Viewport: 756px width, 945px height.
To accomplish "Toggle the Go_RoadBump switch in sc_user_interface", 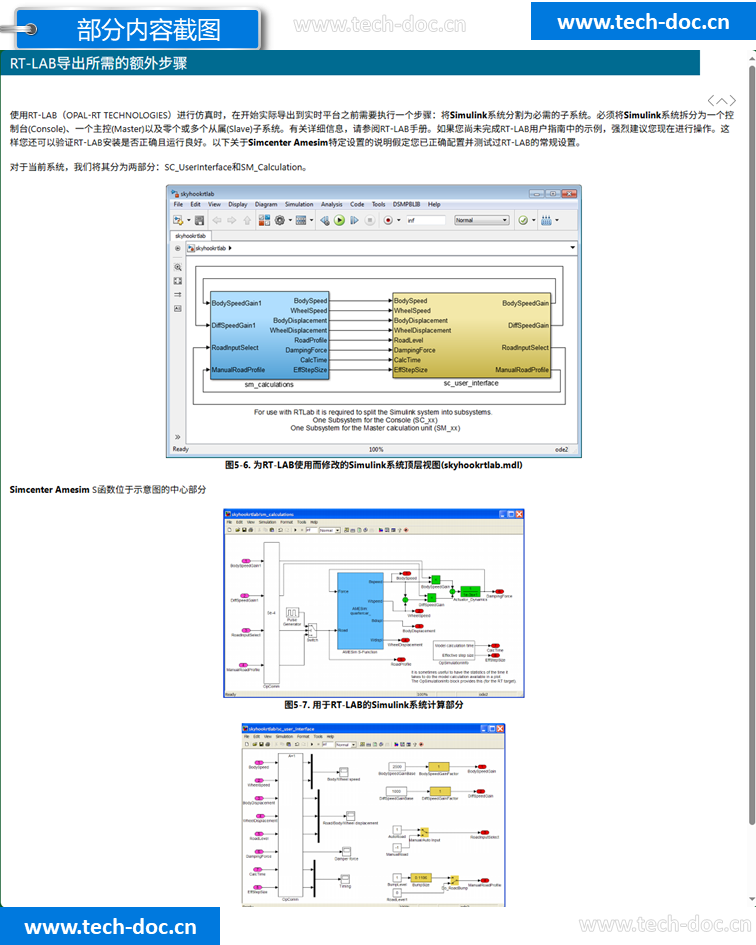I will click(454, 881).
